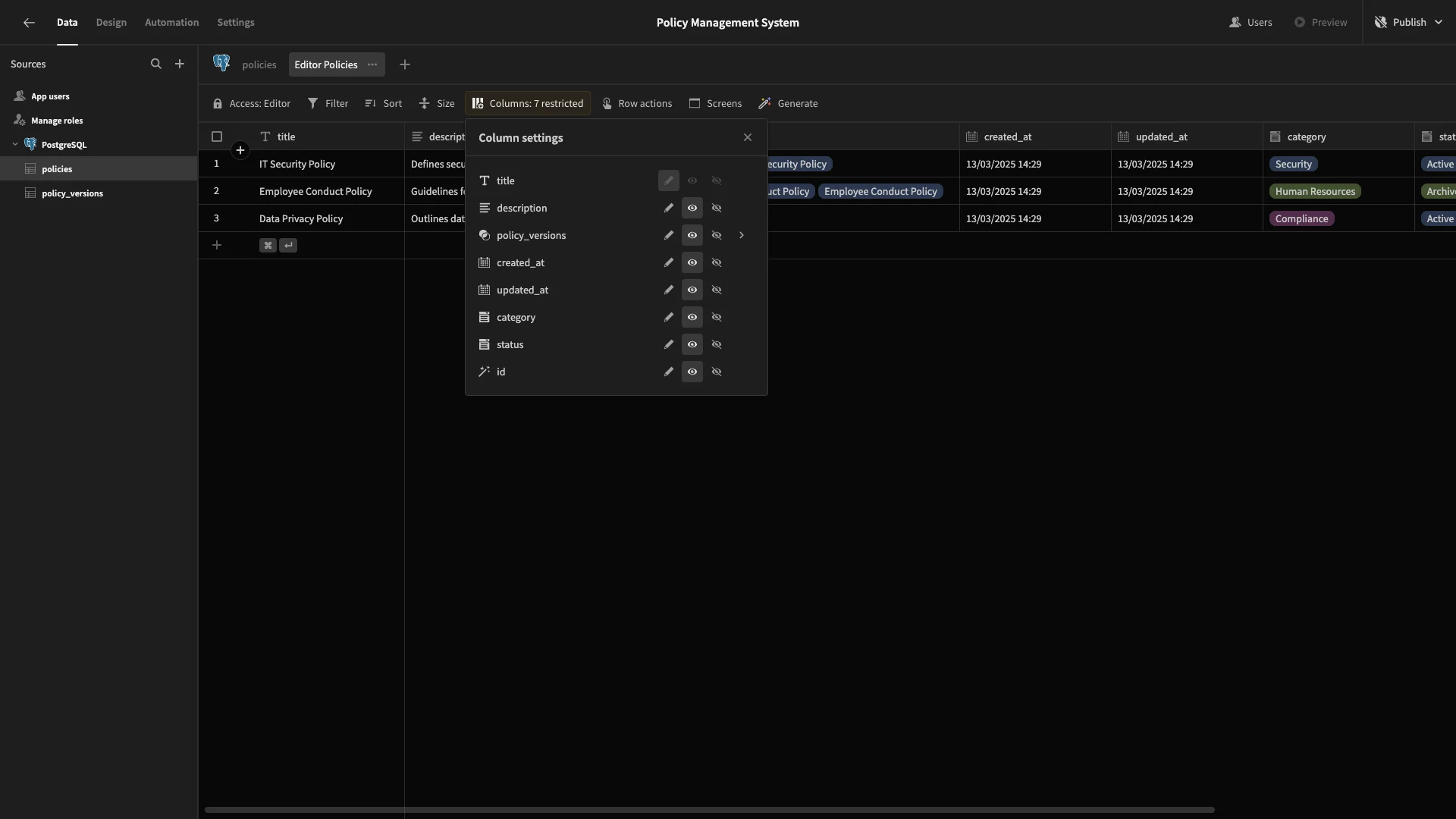The width and height of the screenshot is (1456, 819).
Task: Switch to Automation tab
Action: point(172,23)
